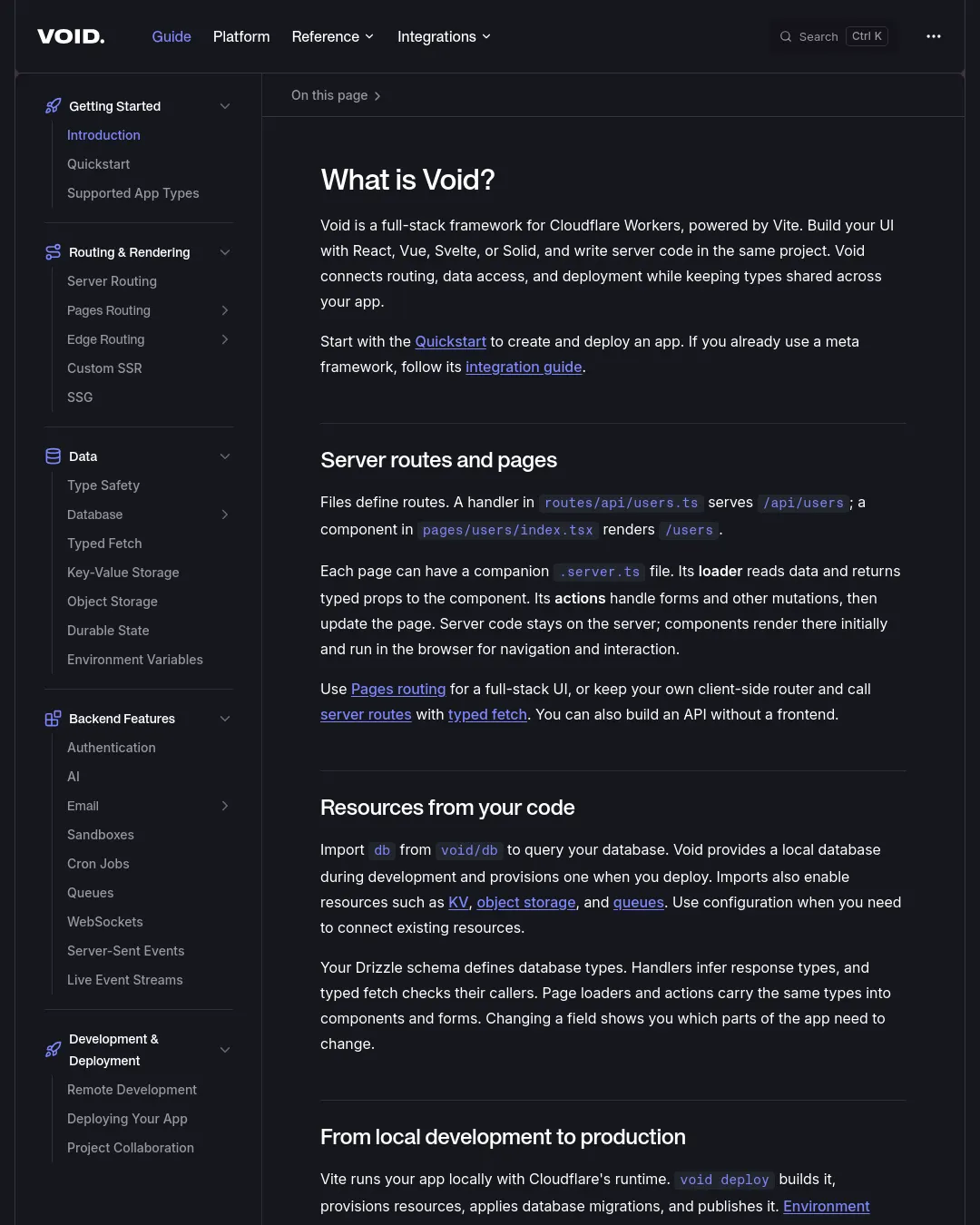Image resolution: width=980 pixels, height=1225 pixels.
Task: Open the Integrations dropdown menu
Action: click(445, 36)
